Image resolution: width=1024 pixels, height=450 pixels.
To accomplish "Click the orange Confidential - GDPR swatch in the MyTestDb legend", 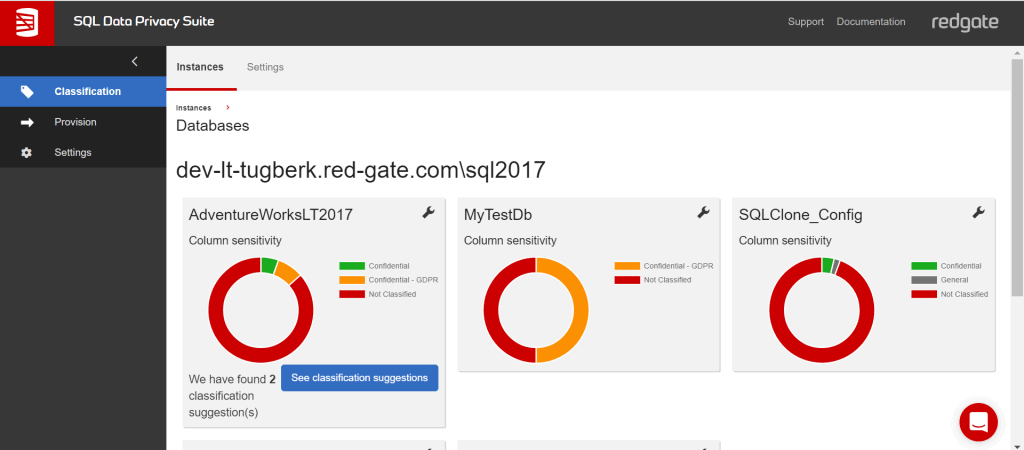I will tap(627, 266).
